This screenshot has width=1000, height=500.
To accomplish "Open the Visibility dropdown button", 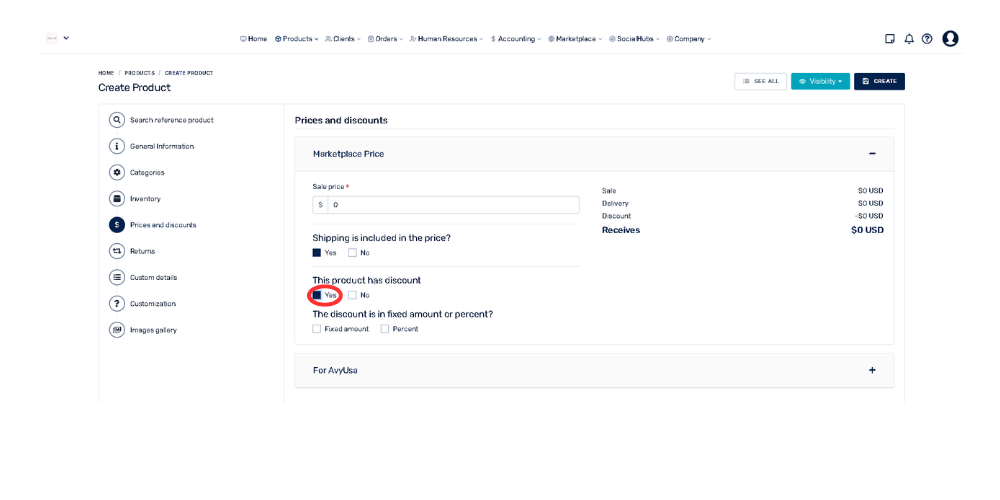I will (x=820, y=81).
